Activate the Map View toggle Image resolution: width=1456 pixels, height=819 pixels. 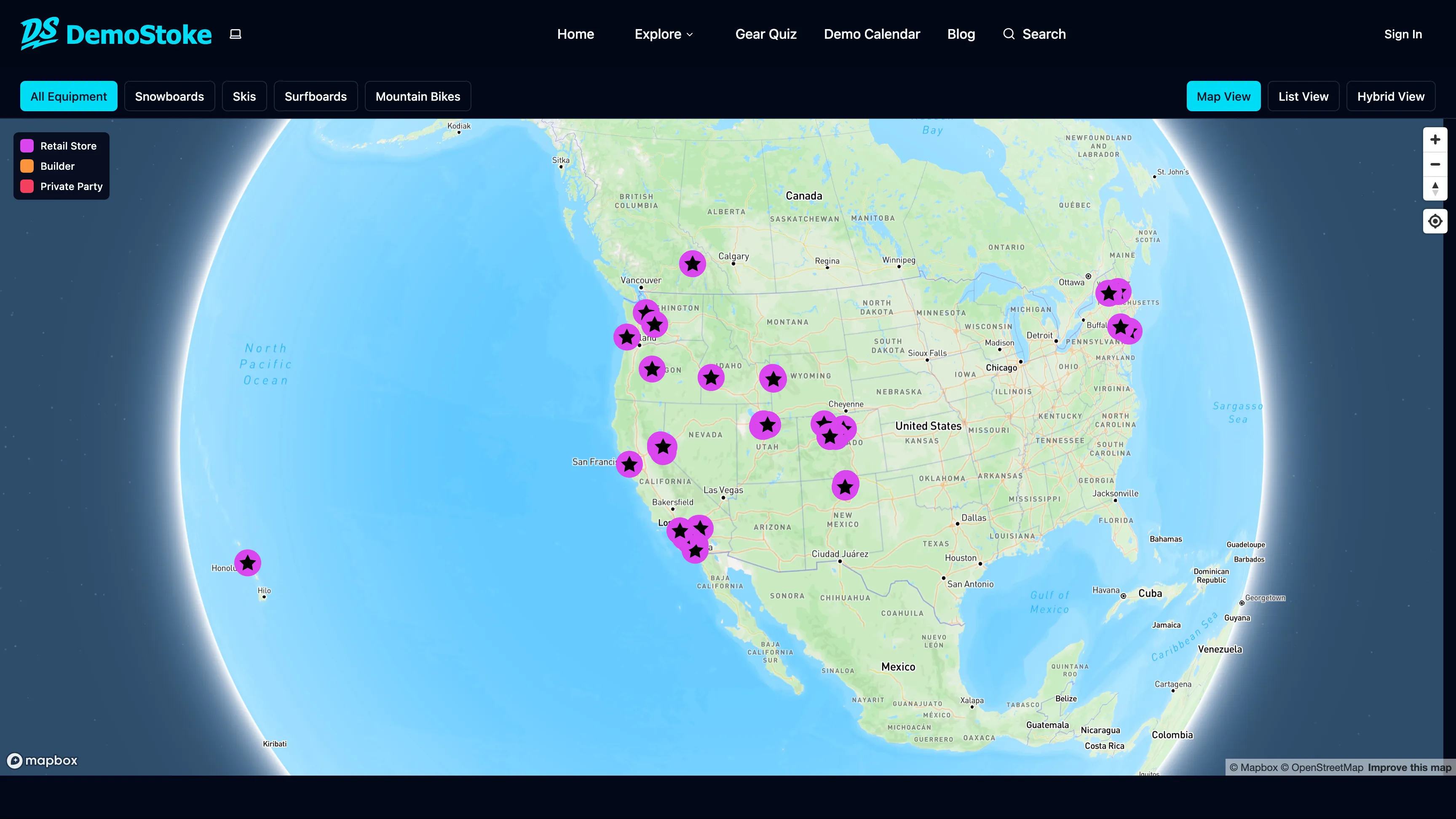(1223, 96)
